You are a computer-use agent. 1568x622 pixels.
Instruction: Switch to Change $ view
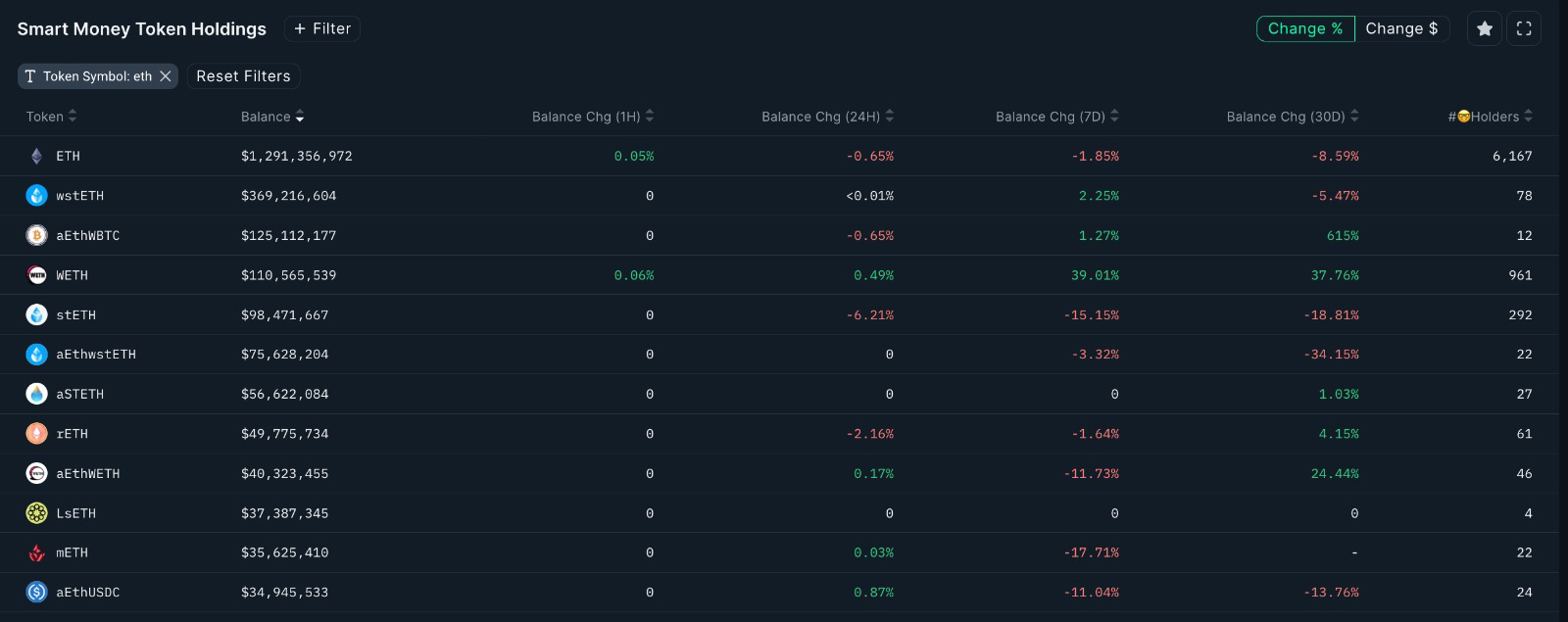(1401, 29)
